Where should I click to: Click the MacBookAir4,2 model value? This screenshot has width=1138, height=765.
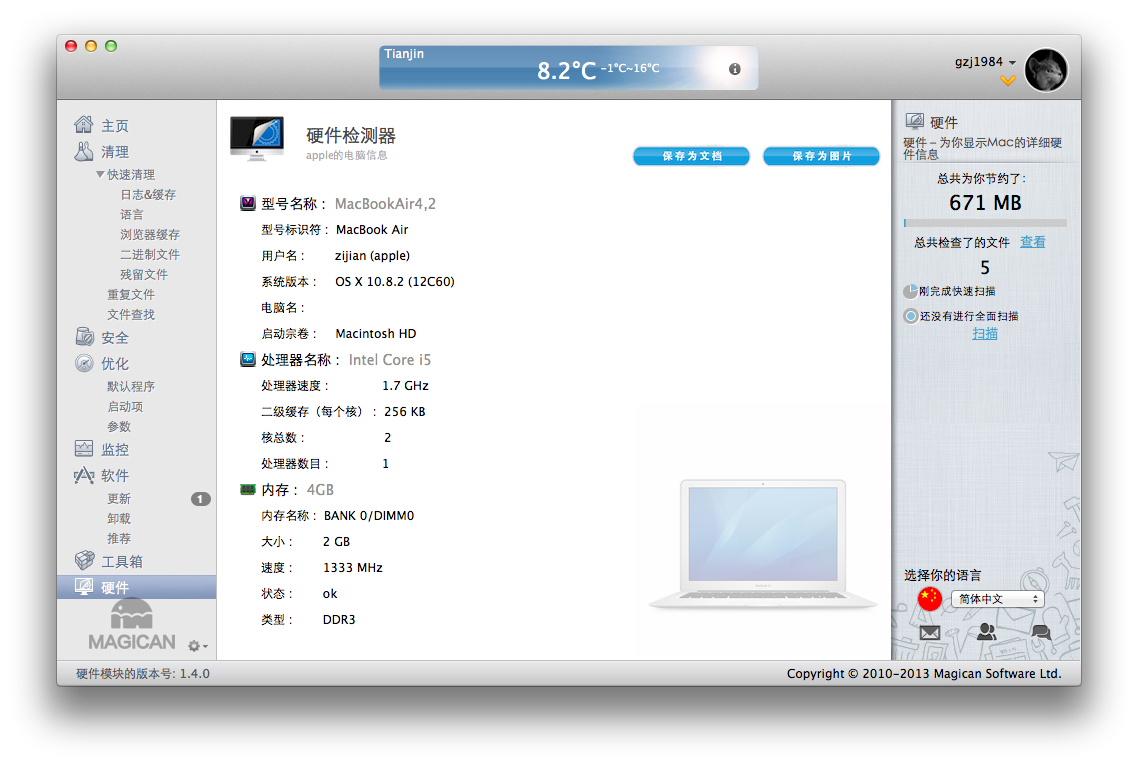point(385,204)
